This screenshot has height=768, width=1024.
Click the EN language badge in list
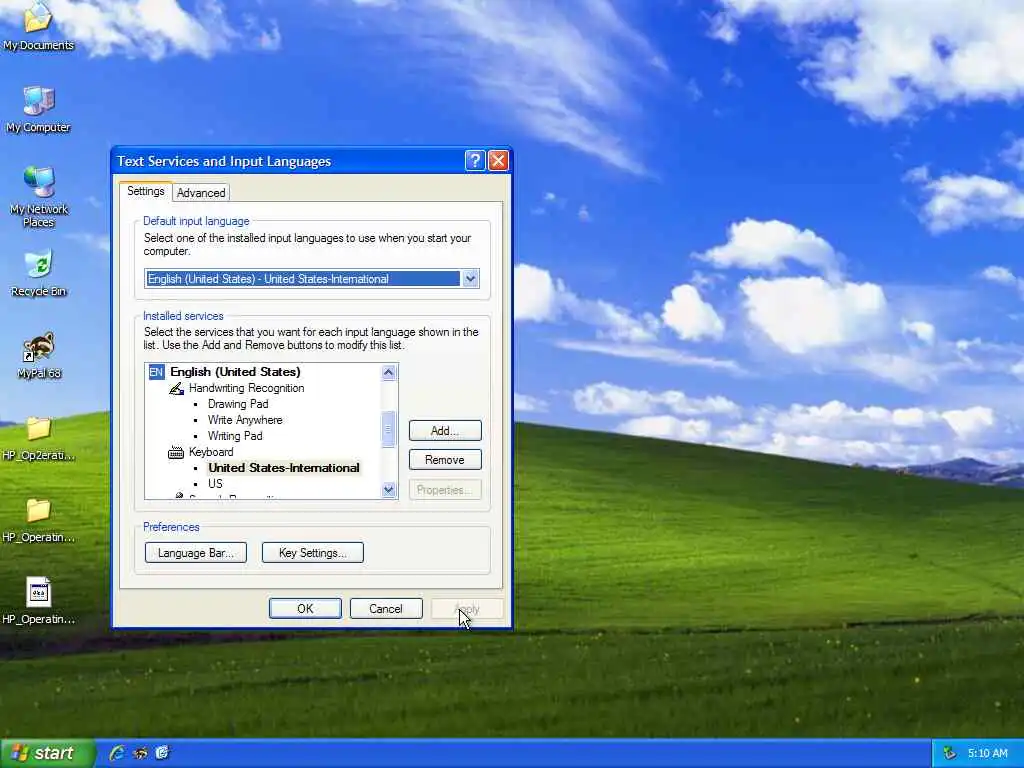click(156, 372)
